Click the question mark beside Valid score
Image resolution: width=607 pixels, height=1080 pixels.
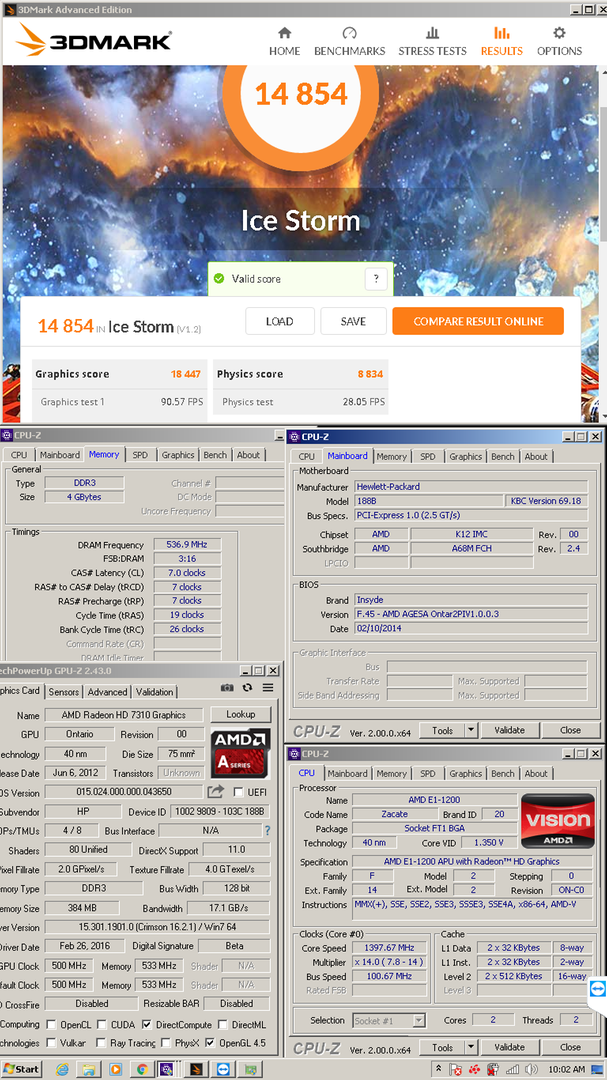pos(375,279)
